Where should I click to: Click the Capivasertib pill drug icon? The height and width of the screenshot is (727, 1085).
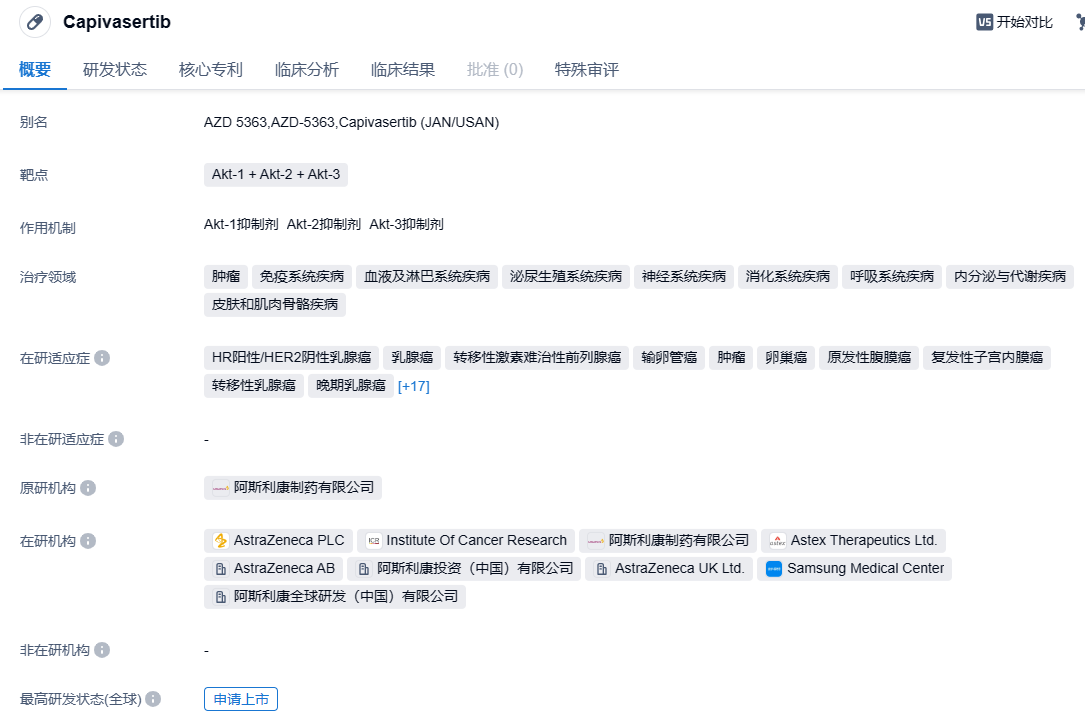pyautogui.click(x=35, y=22)
